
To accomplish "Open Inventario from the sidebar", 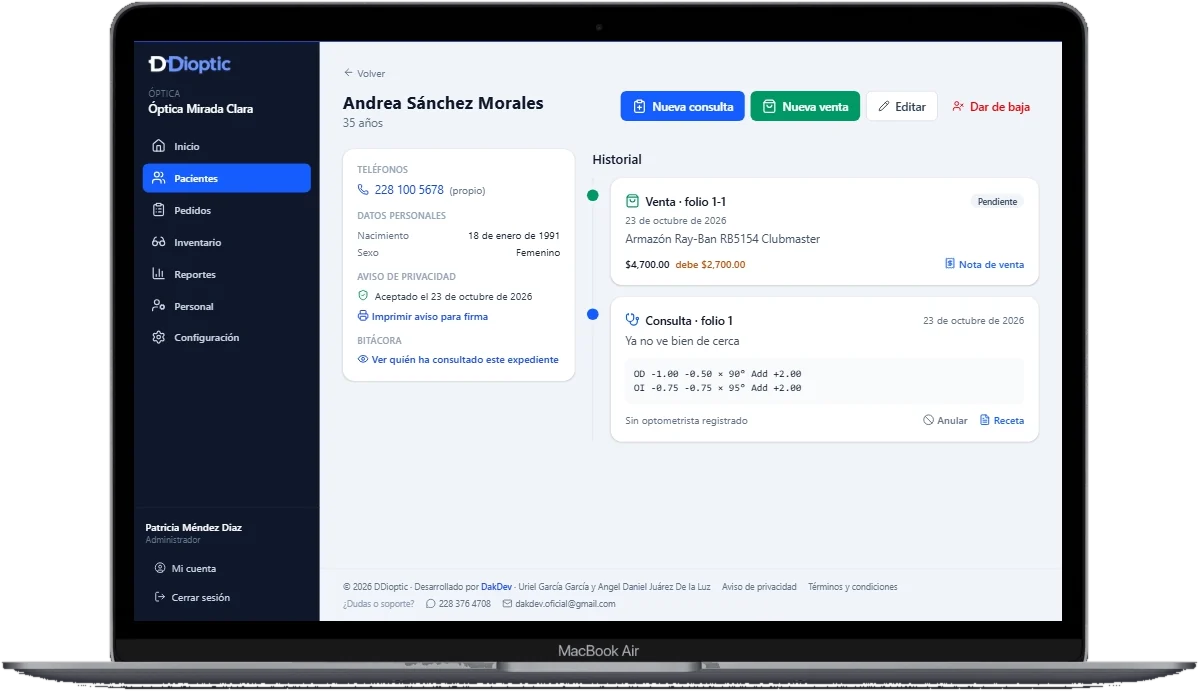I will (x=226, y=242).
